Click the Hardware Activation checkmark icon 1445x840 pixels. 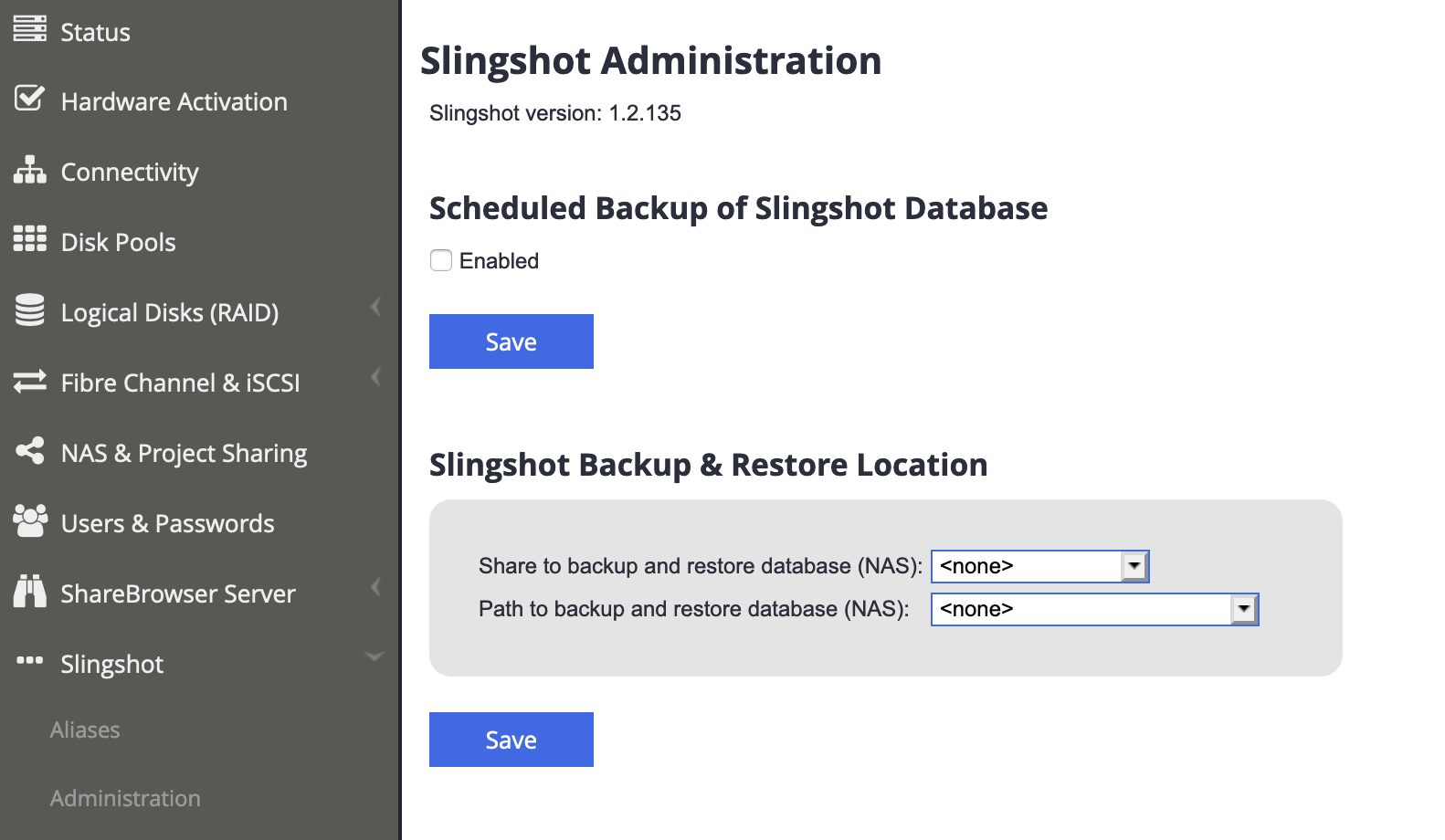tap(29, 98)
